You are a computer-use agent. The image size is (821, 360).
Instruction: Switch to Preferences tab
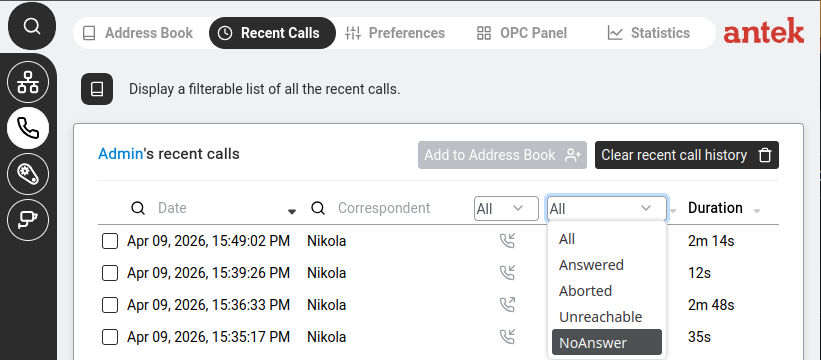(x=395, y=33)
